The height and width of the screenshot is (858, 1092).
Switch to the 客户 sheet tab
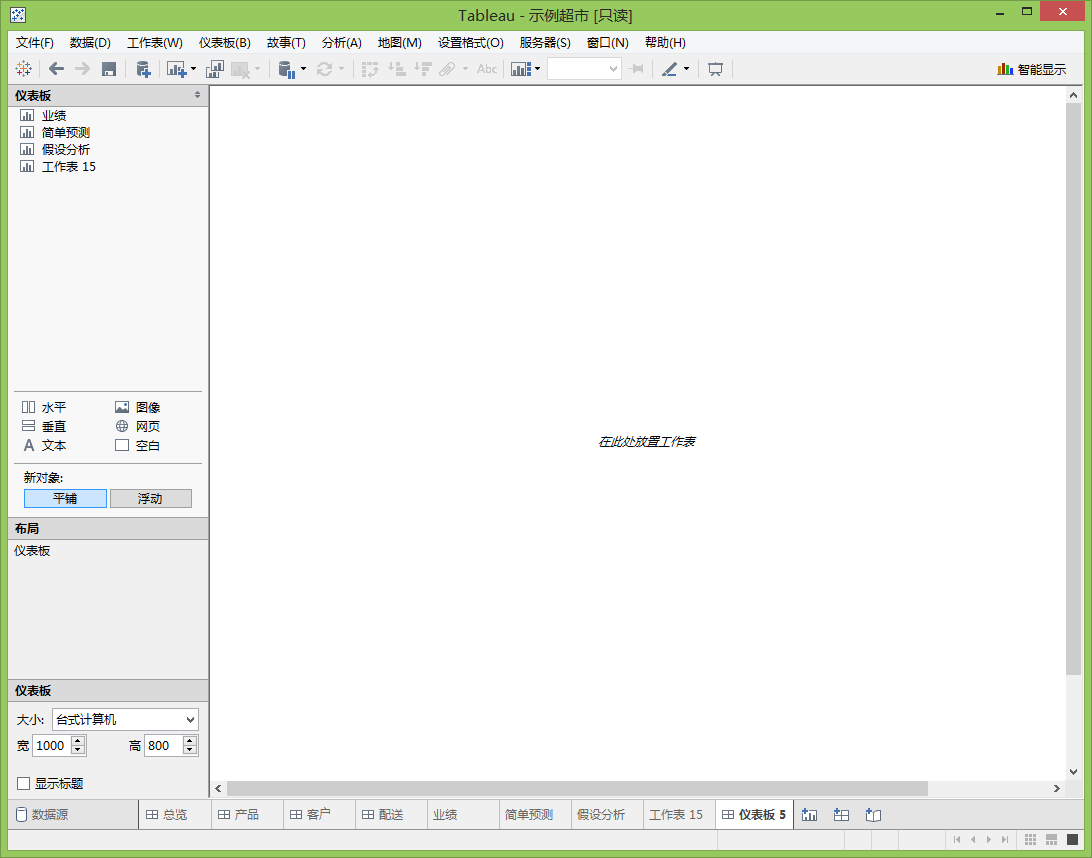tap(319, 815)
